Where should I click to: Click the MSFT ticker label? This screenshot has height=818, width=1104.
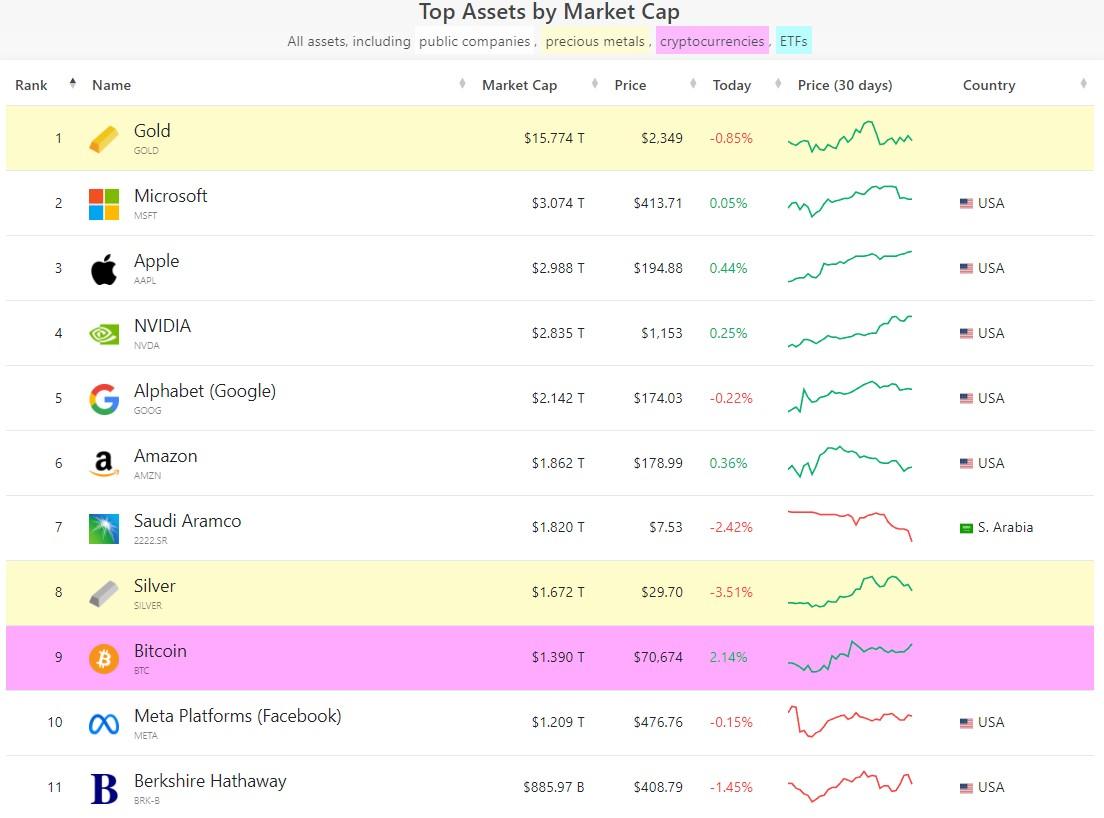tap(145, 215)
